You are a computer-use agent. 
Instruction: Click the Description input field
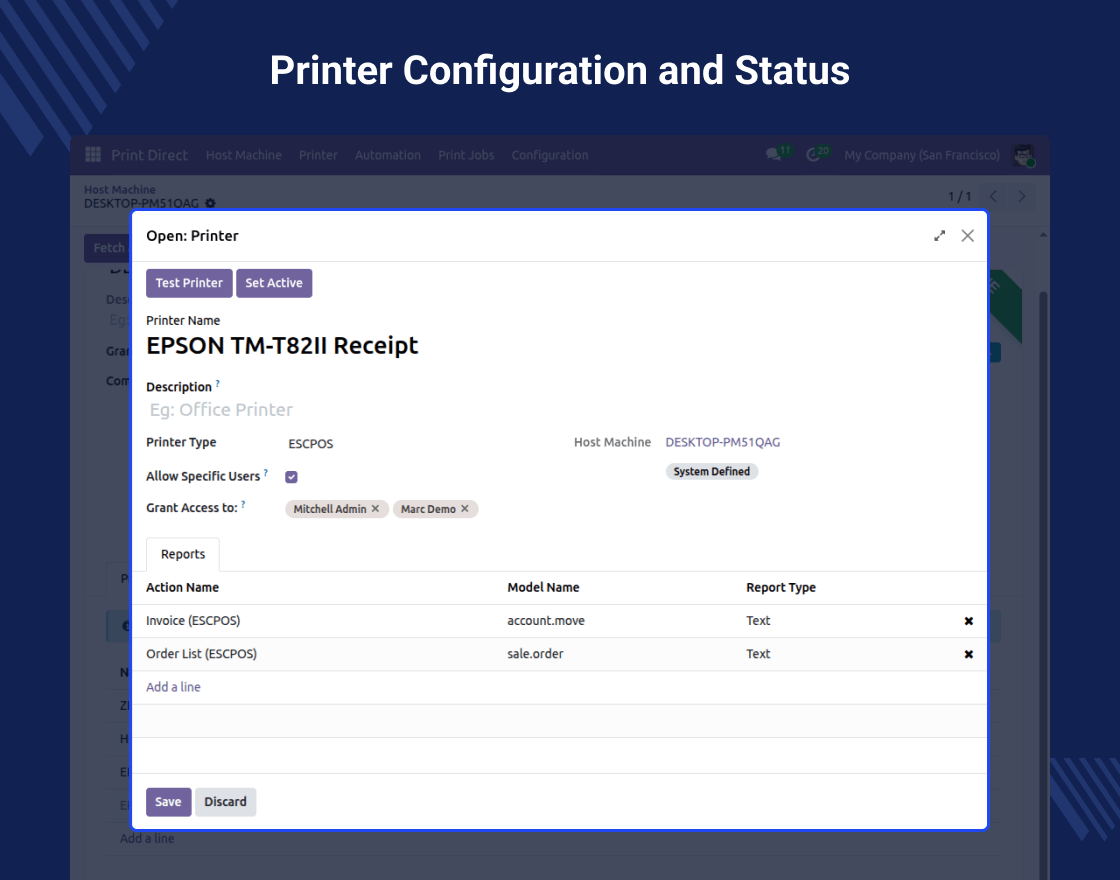pos(400,410)
